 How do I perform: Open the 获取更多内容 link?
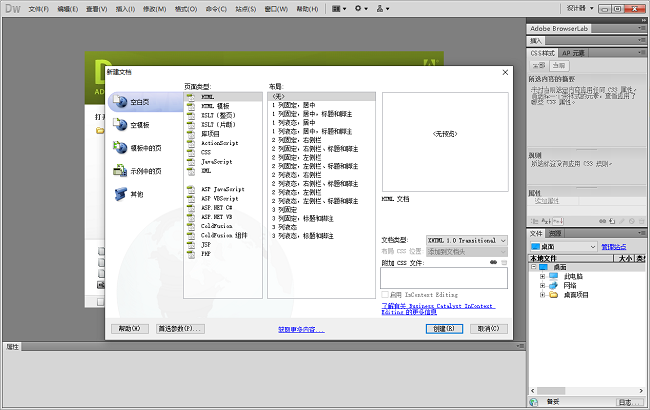coord(302,328)
